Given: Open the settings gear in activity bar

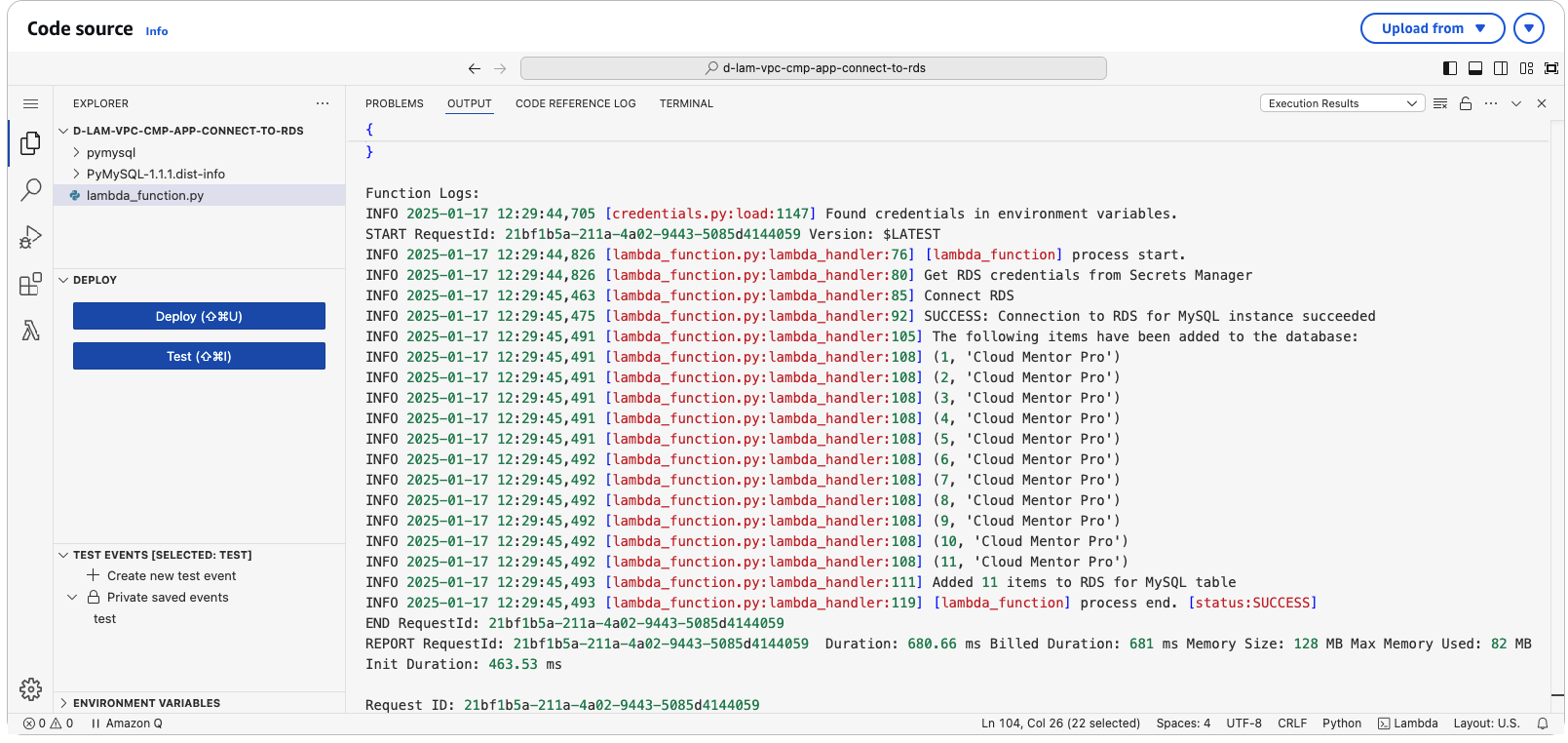Looking at the screenshot, I should (30, 689).
